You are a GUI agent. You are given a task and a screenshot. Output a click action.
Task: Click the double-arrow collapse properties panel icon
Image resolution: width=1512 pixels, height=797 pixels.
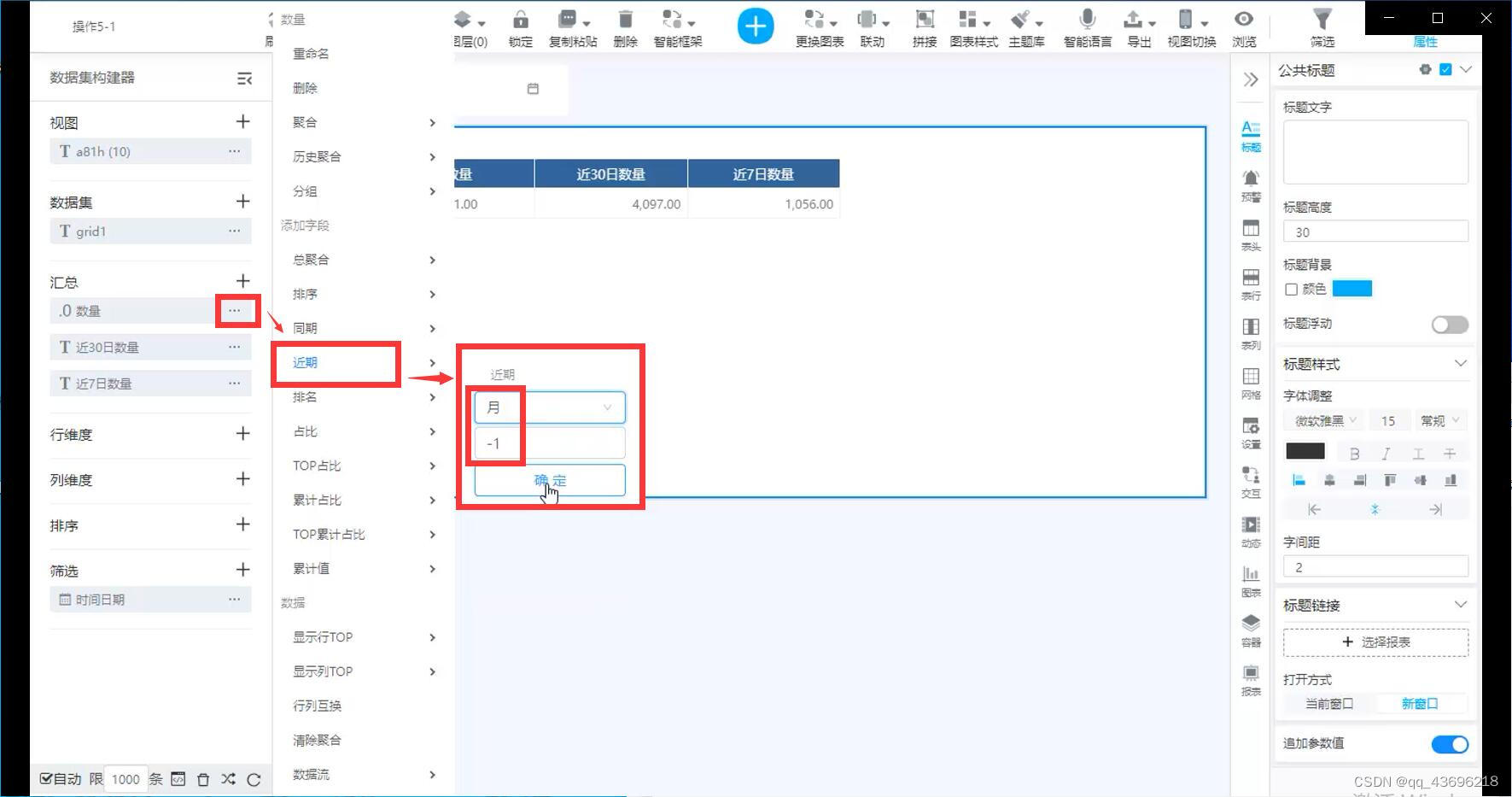point(1251,79)
